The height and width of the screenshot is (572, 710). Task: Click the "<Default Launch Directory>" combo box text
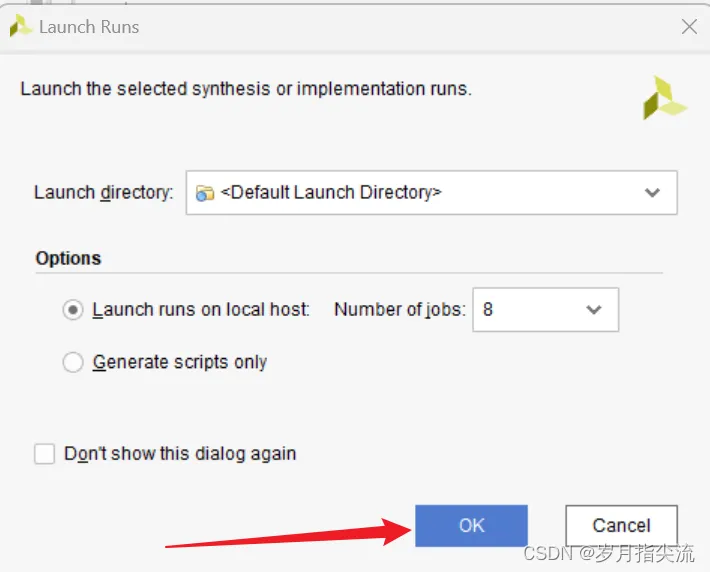pos(331,193)
